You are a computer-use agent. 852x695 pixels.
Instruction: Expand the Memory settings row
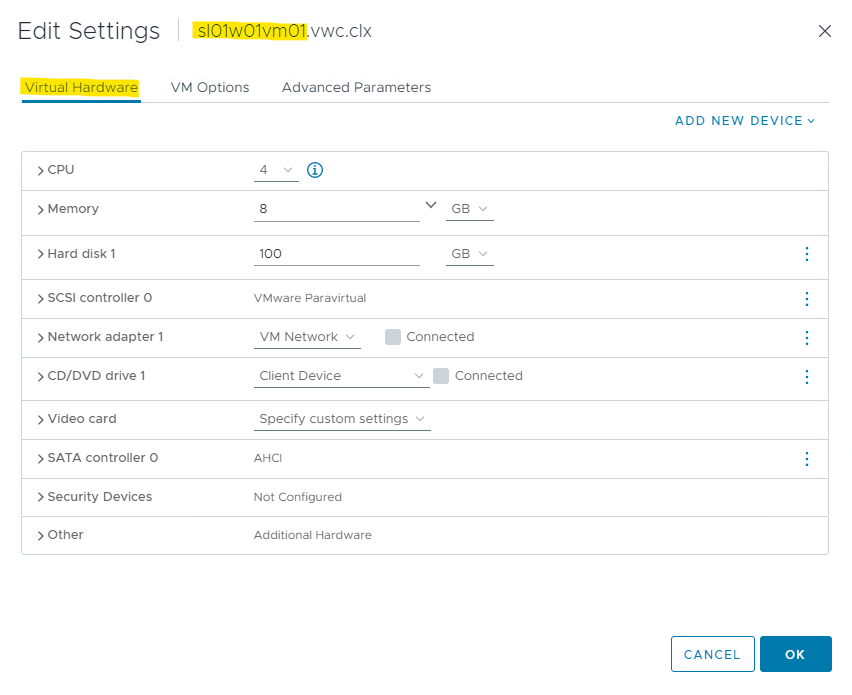pos(40,210)
